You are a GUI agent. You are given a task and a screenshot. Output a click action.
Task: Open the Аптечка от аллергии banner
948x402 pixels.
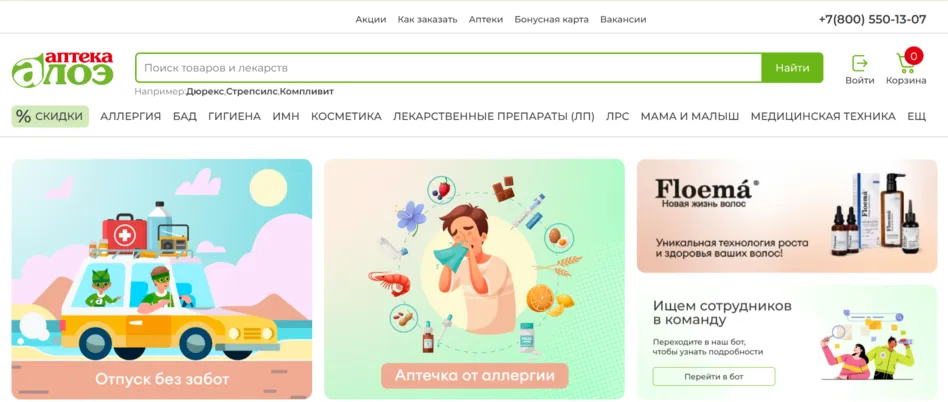(x=475, y=279)
